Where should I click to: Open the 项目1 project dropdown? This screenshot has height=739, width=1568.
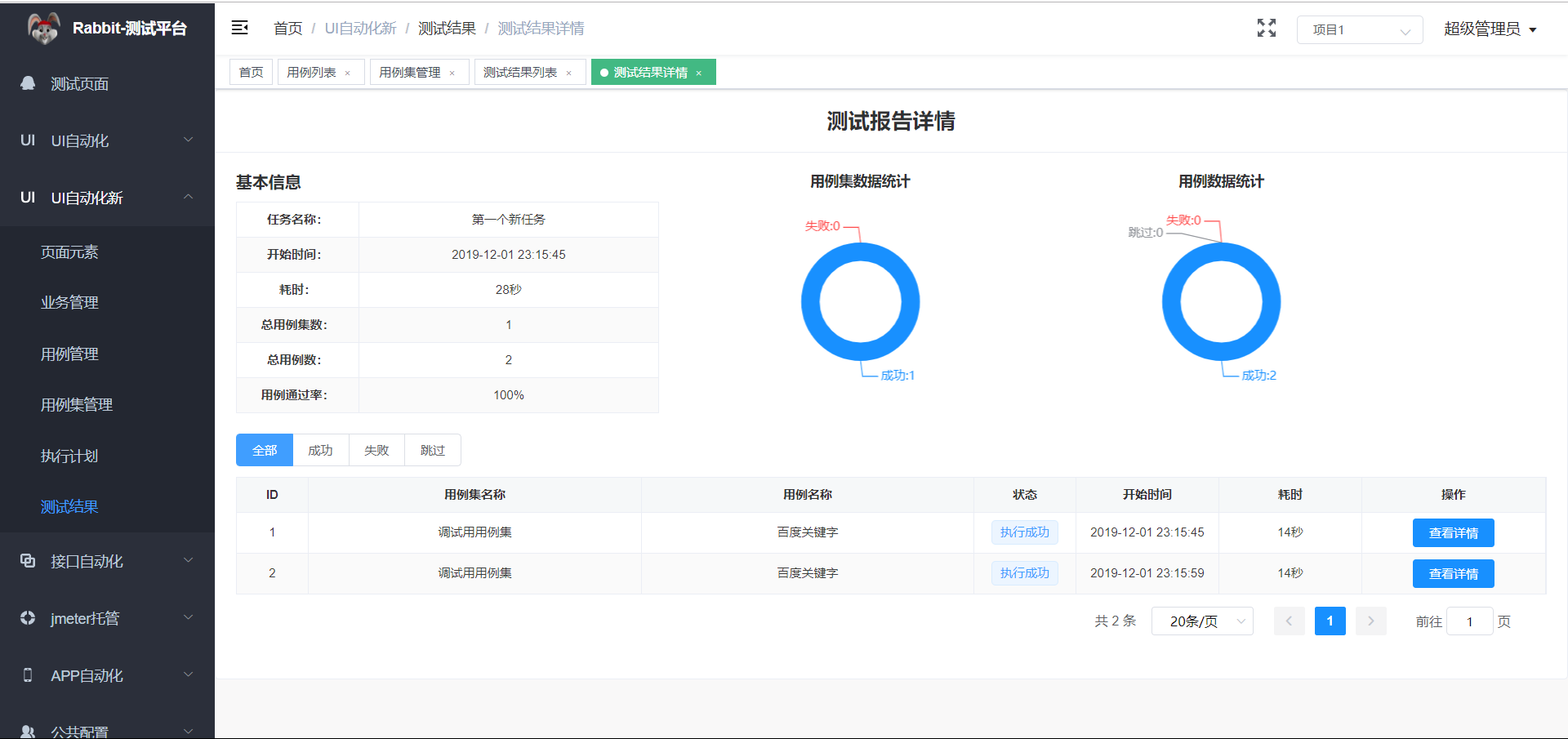click(x=1359, y=29)
